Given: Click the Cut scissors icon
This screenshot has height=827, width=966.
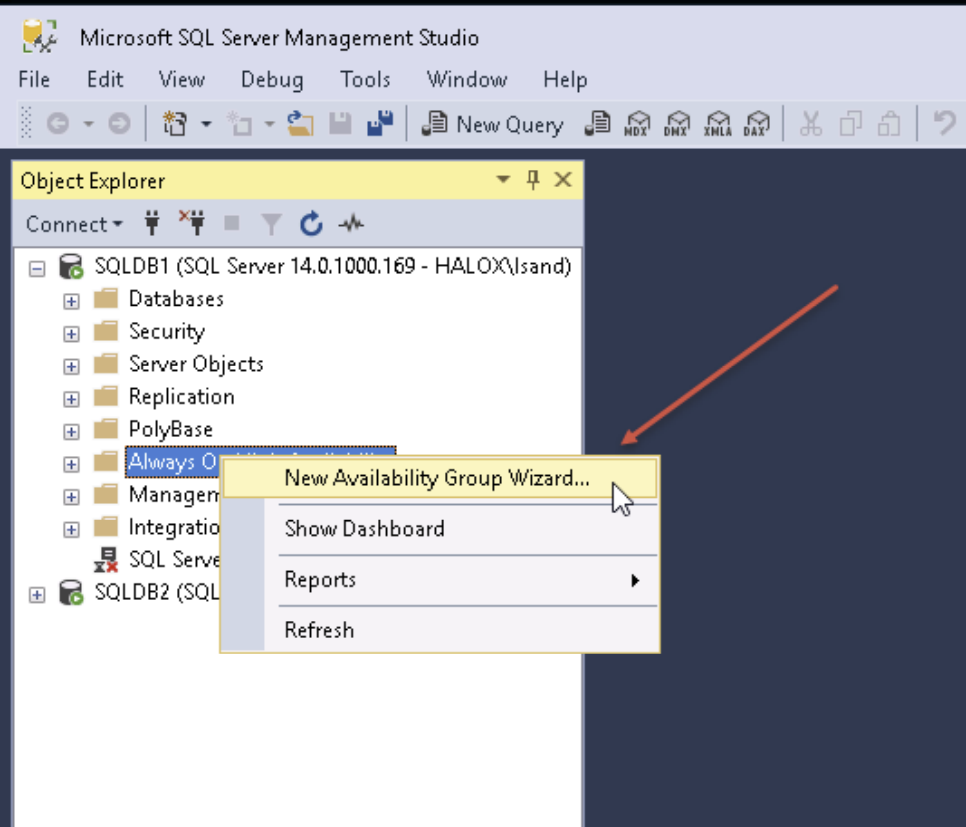Looking at the screenshot, I should coord(811,124).
